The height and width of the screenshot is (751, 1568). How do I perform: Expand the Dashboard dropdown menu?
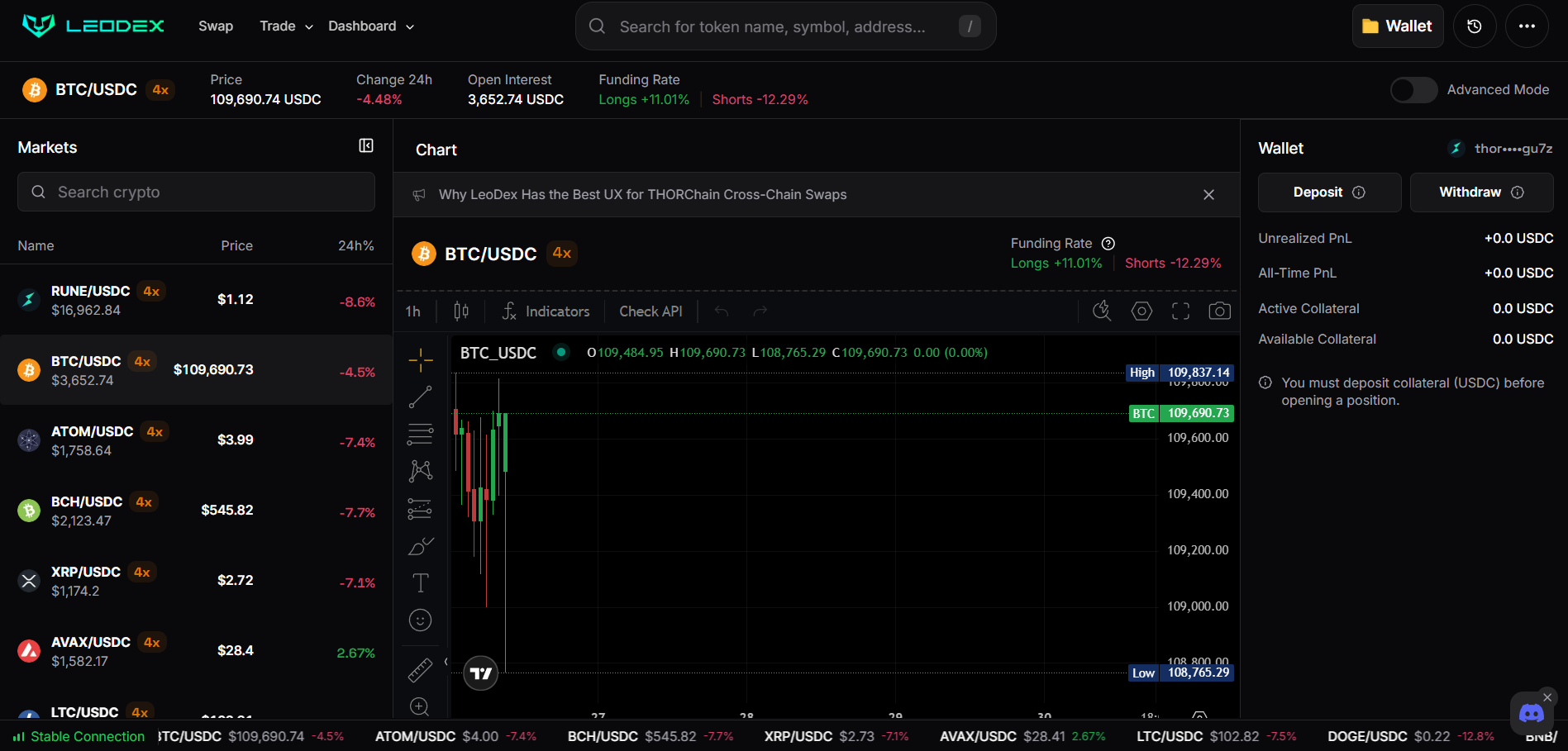tap(371, 26)
